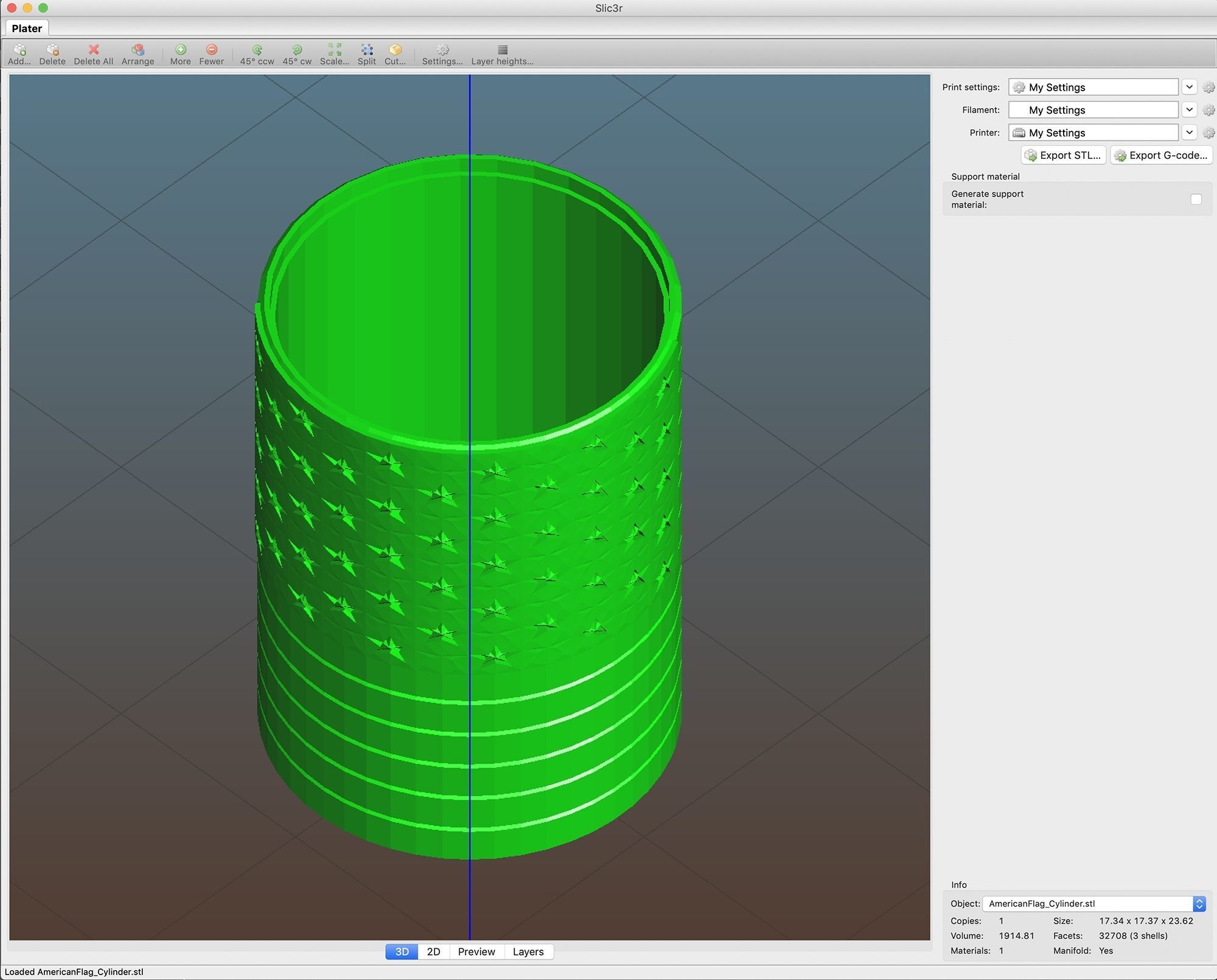Open the Printer preset field
The height and width of the screenshot is (980, 1217).
tap(1093, 133)
